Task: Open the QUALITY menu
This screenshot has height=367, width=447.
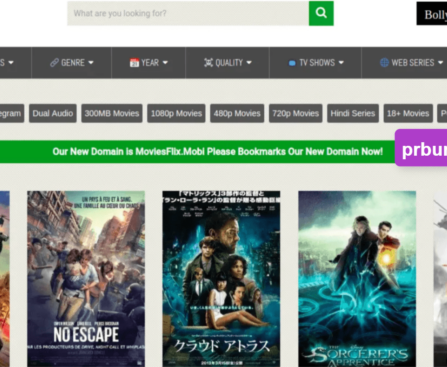Action: tap(228, 63)
